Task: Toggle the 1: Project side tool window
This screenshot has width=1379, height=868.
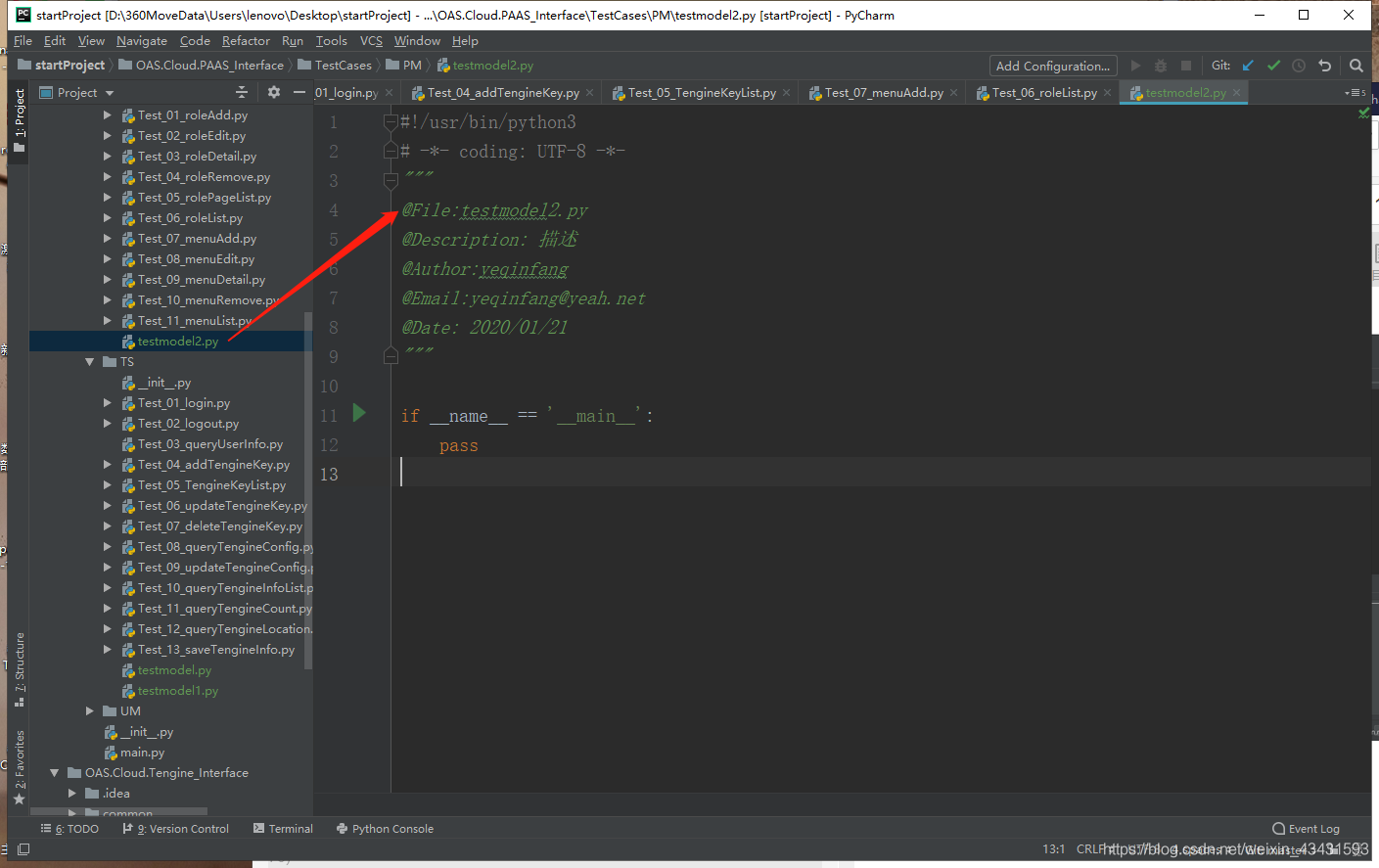Action: (x=19, y=122)
